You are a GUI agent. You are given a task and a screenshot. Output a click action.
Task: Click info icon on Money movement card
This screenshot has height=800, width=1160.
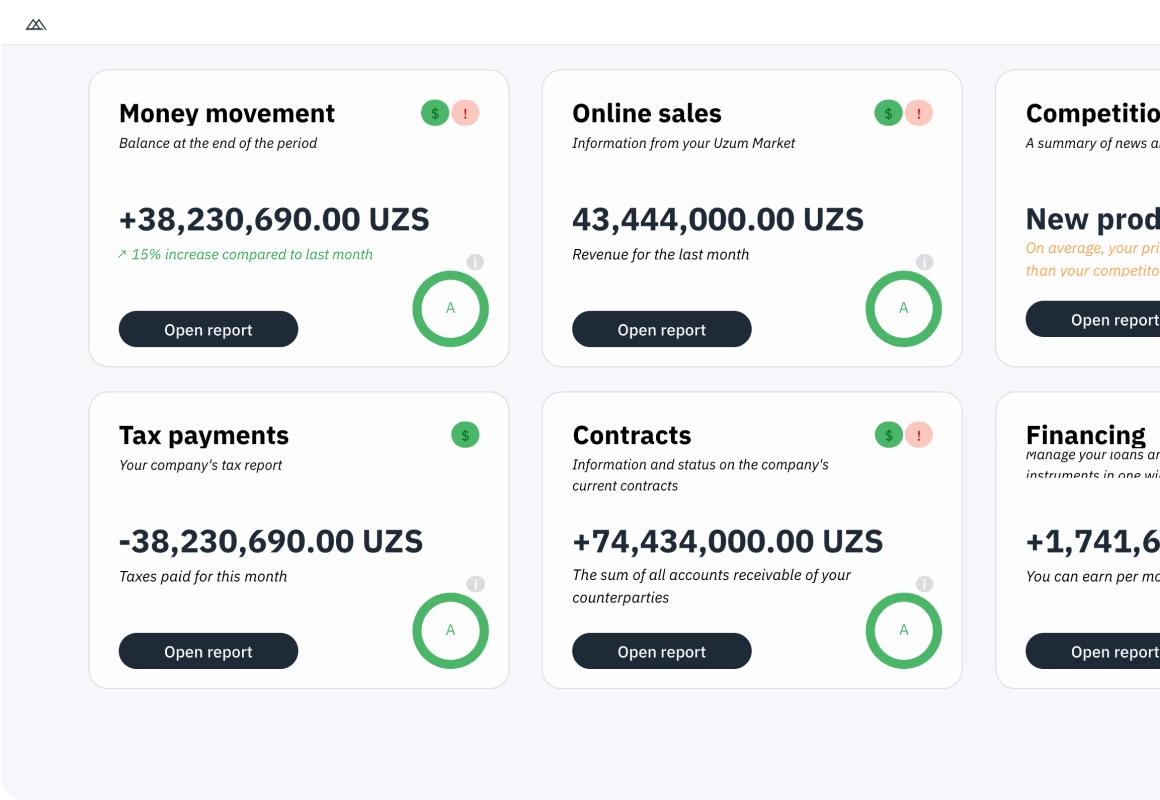pos(476,262)
